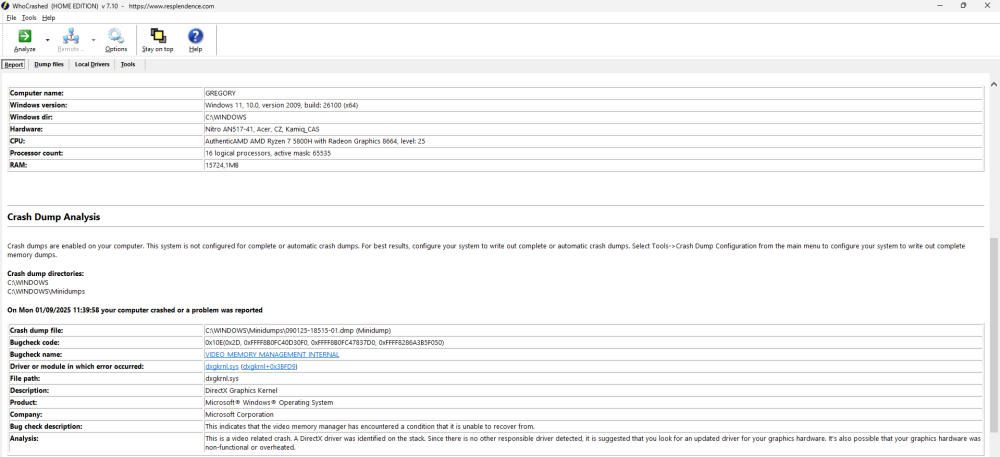Switch to the Report tab
The image size is (1000, 457).
tap(13, 64)
